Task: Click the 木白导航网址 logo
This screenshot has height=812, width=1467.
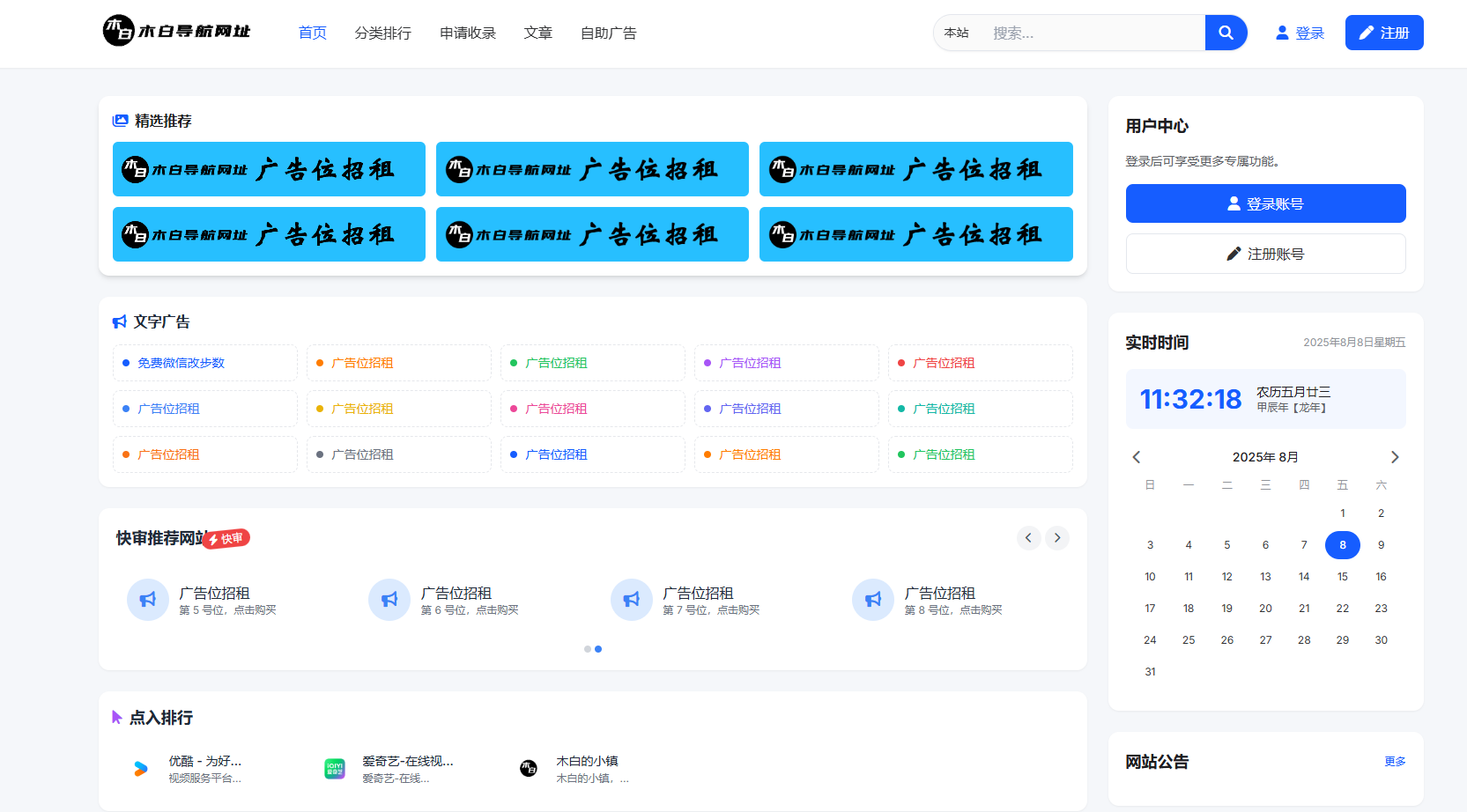Action: (175, 30)
